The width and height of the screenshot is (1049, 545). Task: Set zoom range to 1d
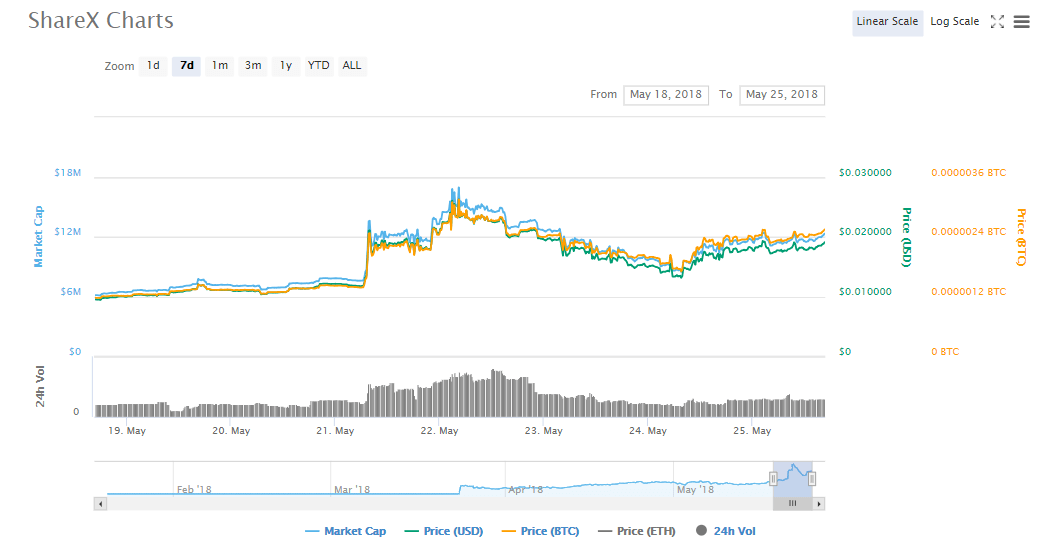[x=153, y=66]
